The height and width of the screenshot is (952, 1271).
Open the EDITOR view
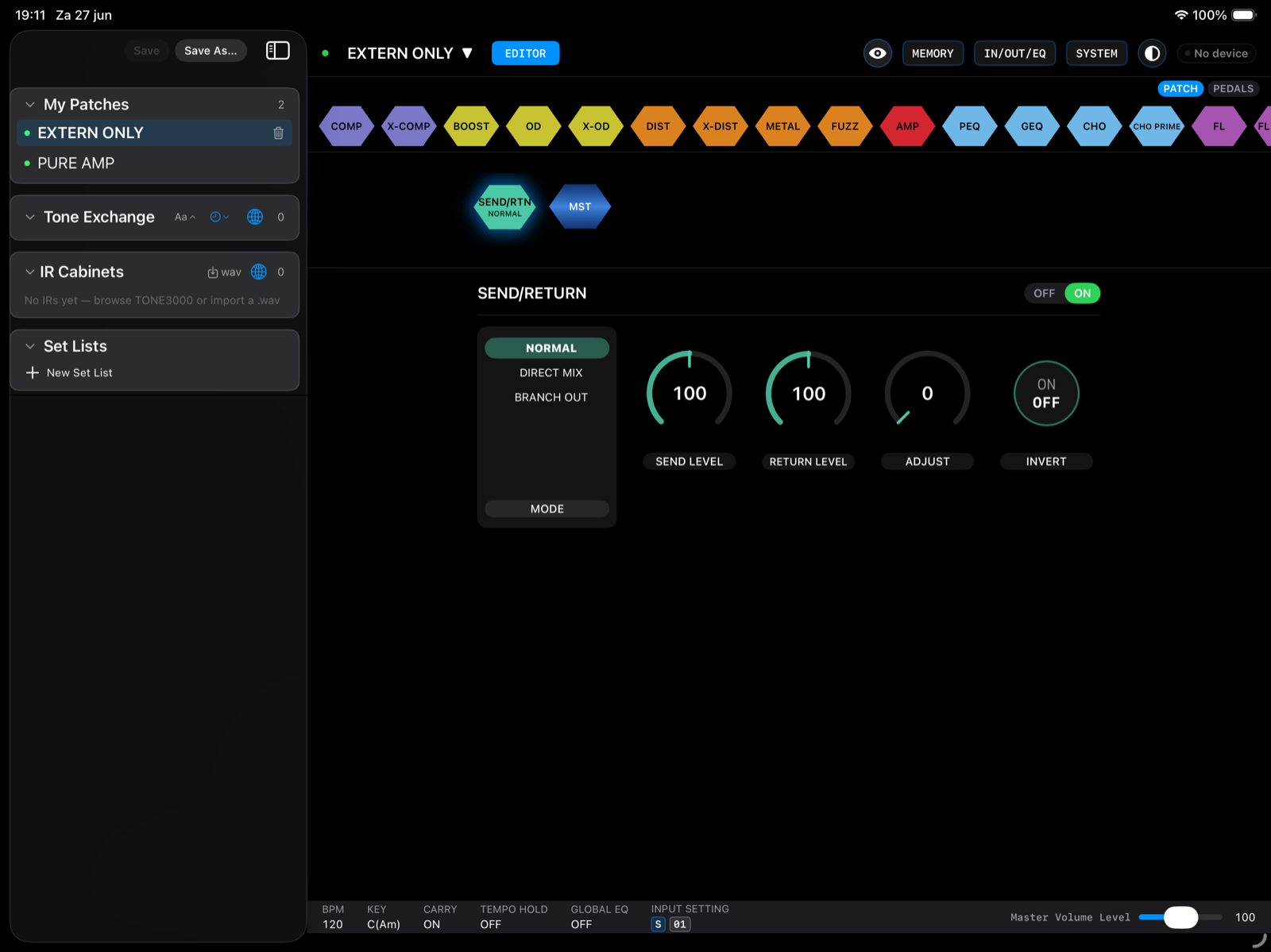[x=525, y=53]
